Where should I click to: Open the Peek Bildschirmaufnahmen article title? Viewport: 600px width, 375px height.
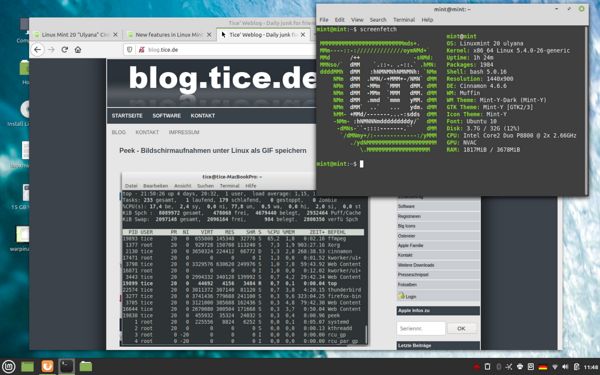pyautogui.click(x=213, y=150)
